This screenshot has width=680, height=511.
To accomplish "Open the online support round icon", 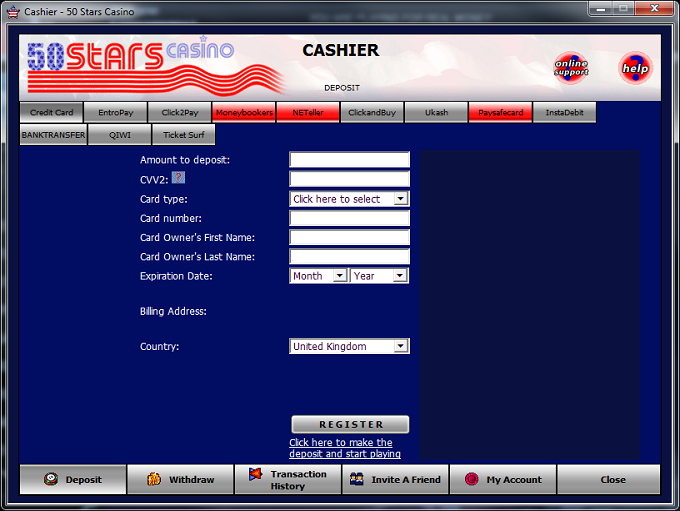I will click(571, 68).
